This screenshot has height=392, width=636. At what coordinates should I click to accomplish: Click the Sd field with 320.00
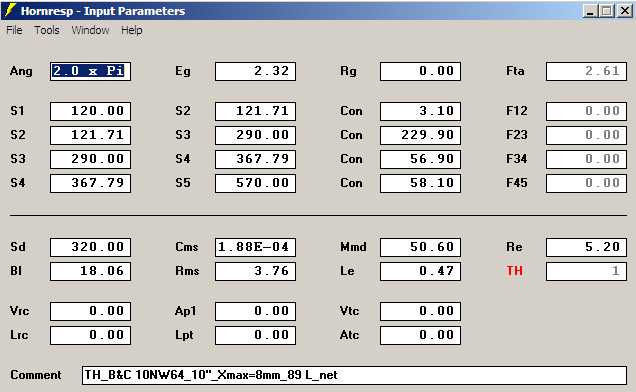click(90, 247)
